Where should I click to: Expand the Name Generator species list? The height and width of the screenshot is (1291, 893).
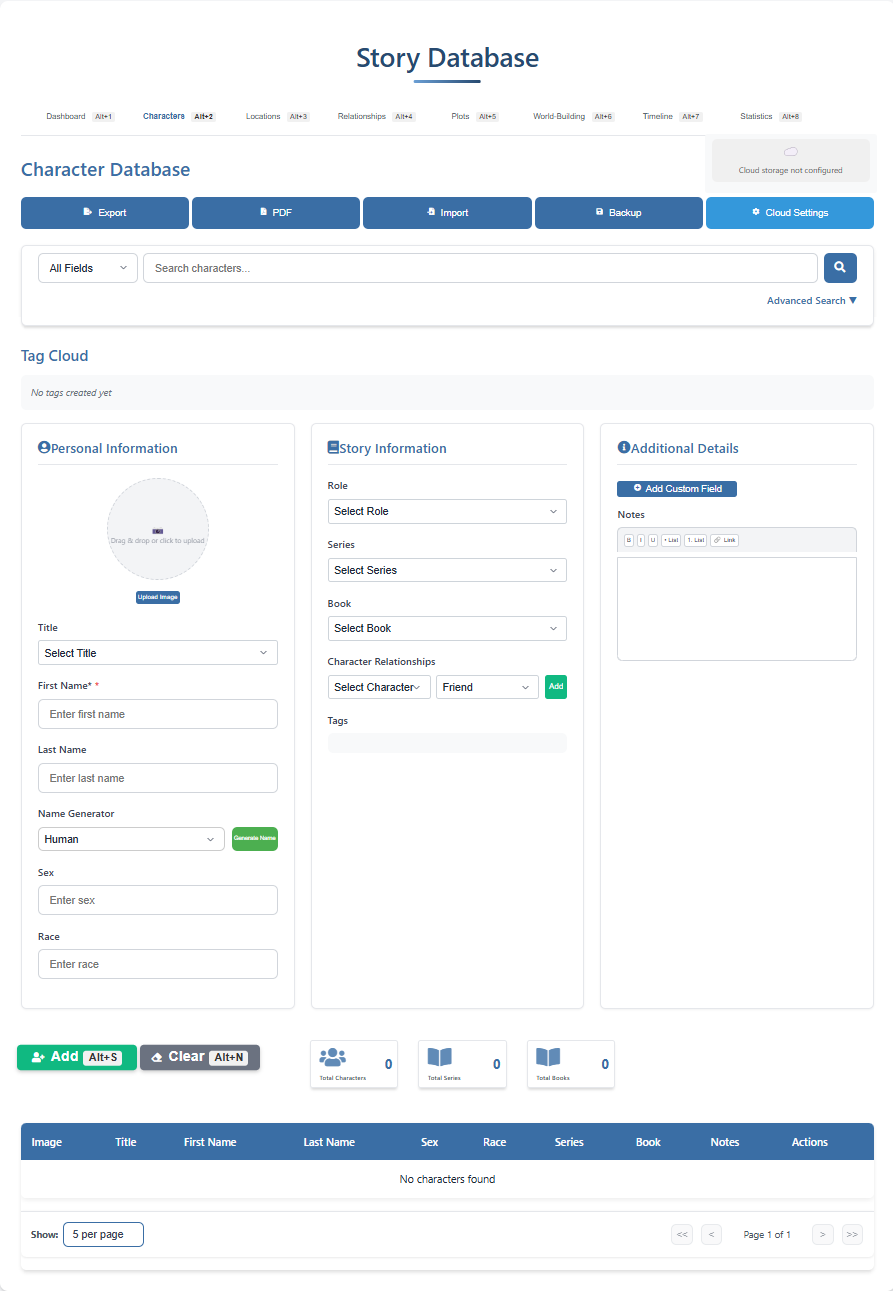[130, 839]
